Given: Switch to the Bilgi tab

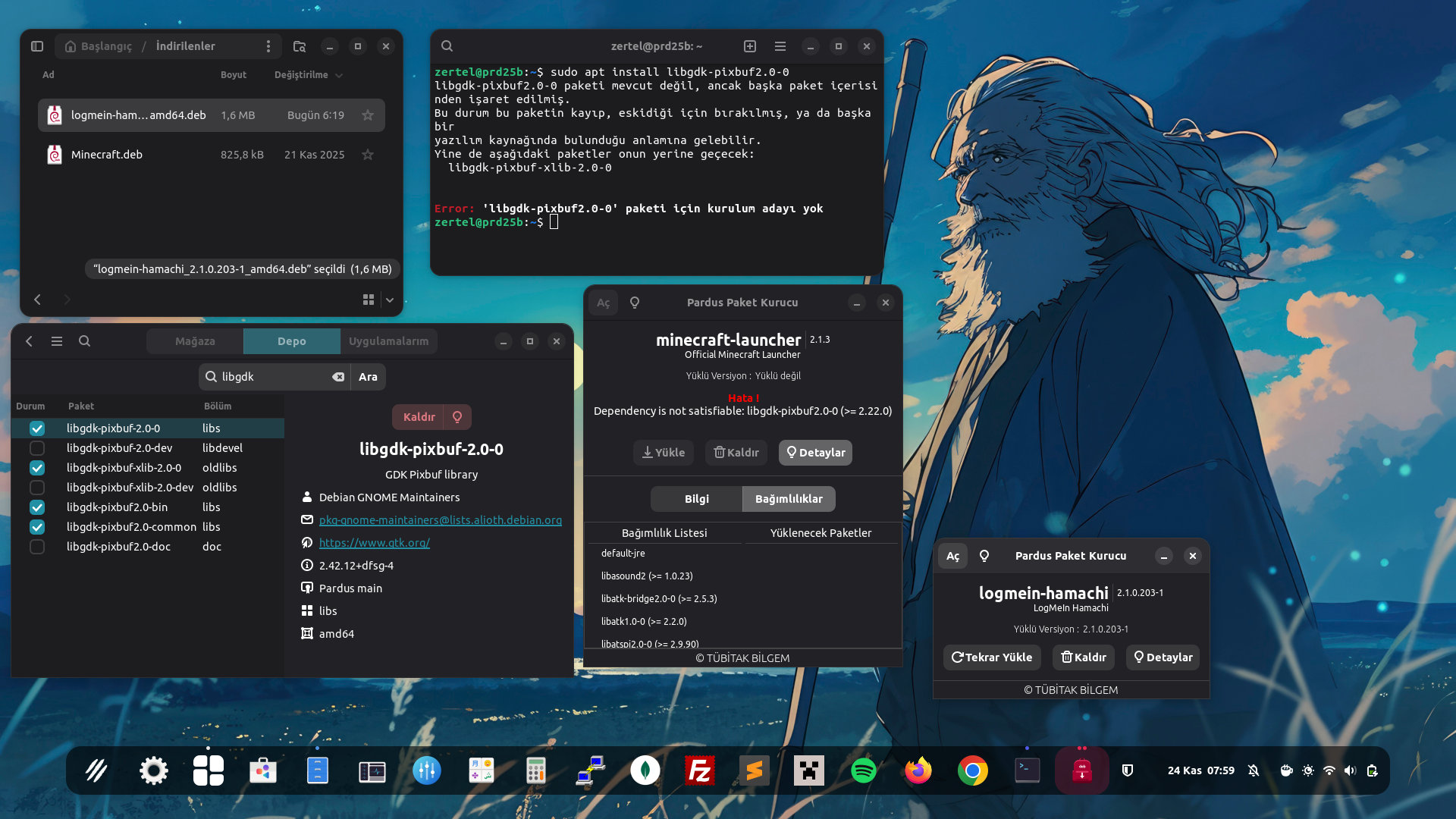Looking at the screenshot, I should pyautogui.click(x=696, y=499).
